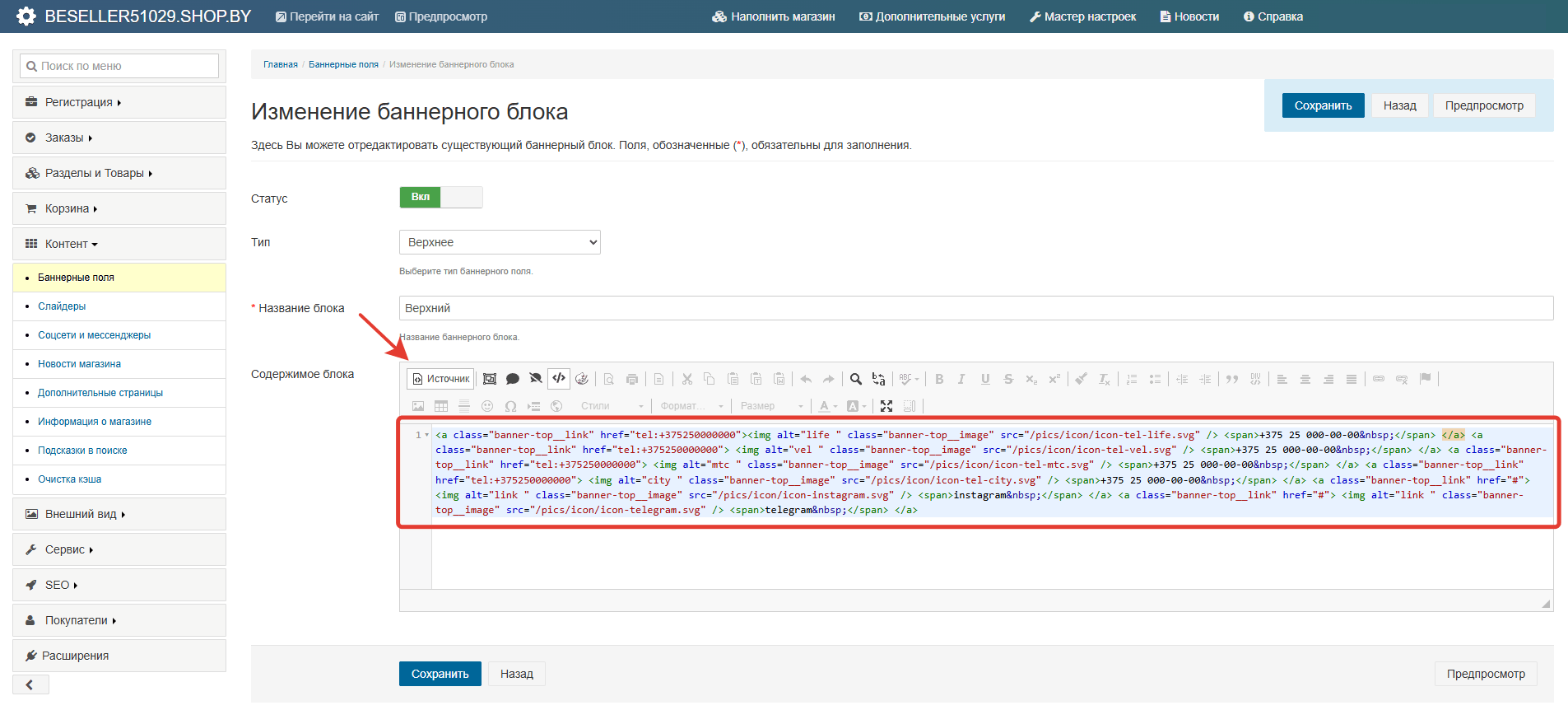Maximize the editor with fullscreen icon
1568x710 pixels.
[x=886, y=406]
